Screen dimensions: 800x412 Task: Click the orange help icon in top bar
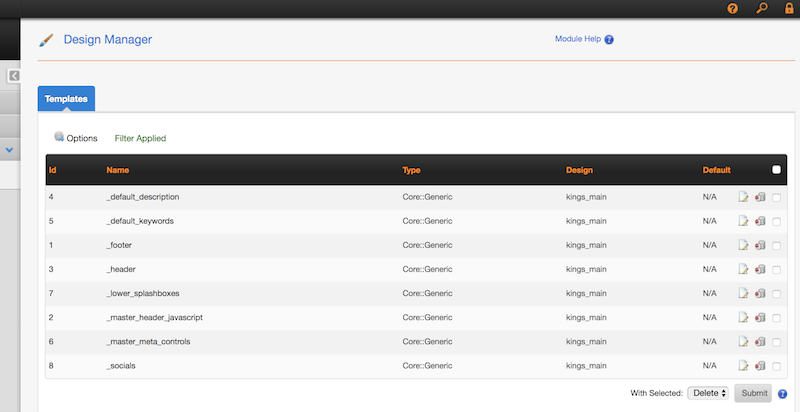pos(732,9)
